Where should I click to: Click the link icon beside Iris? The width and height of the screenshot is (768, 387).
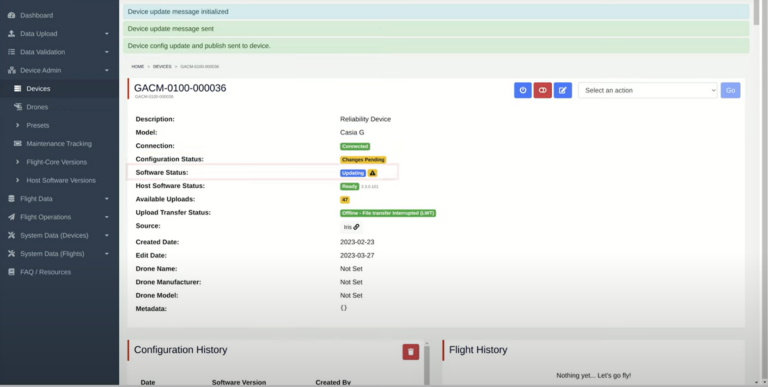356,227
